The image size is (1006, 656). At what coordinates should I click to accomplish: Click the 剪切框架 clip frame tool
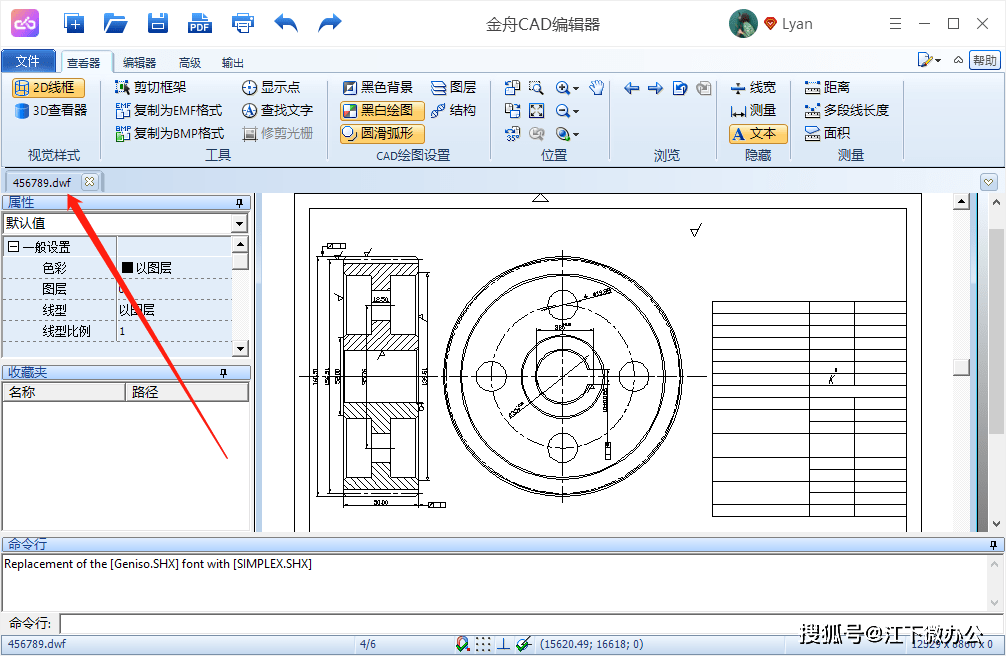(x=151, y=87)
